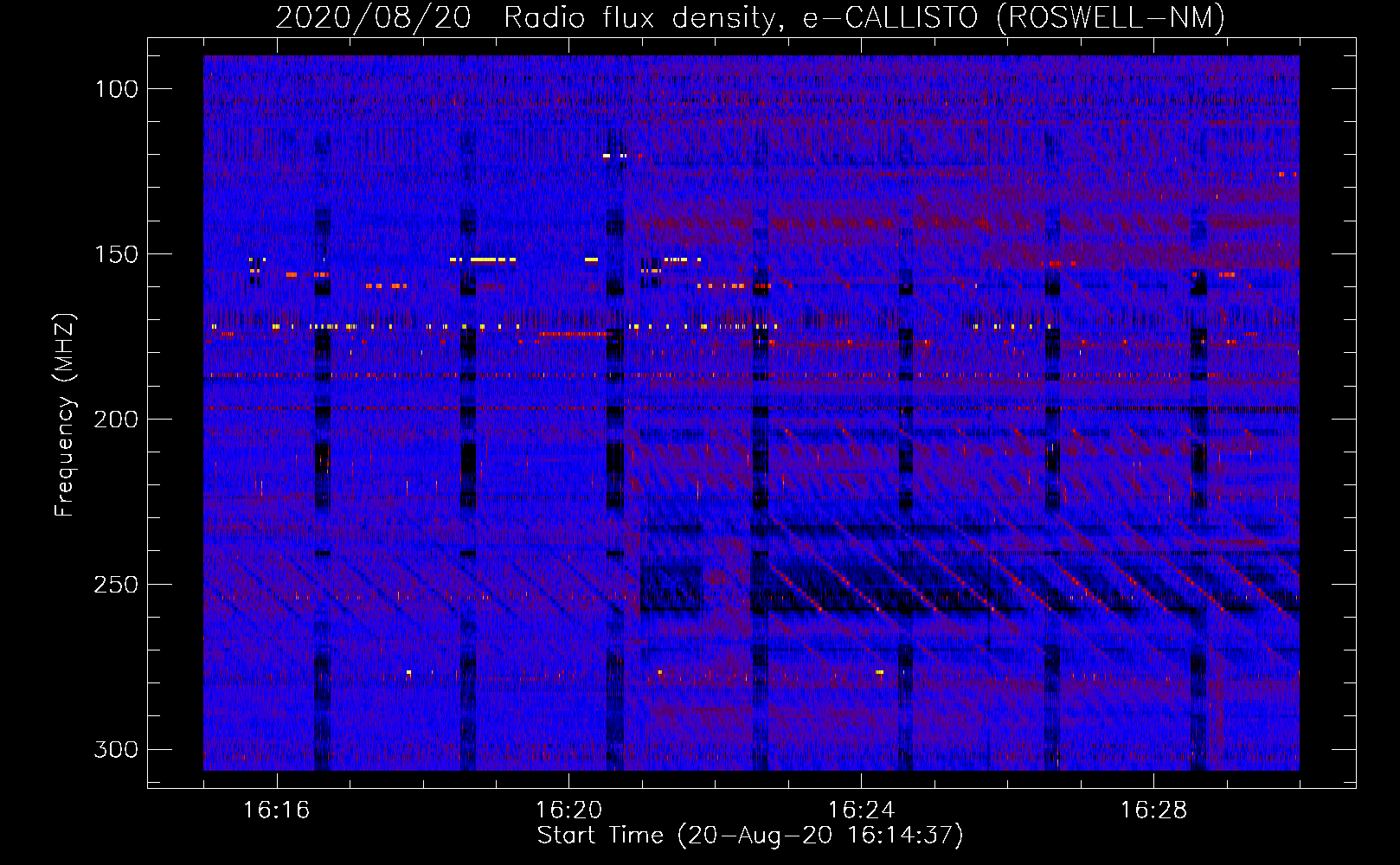Click the 250 frequency tick label
The height and width of the screenshot is (865, 1400).
[x=116, y=585]
